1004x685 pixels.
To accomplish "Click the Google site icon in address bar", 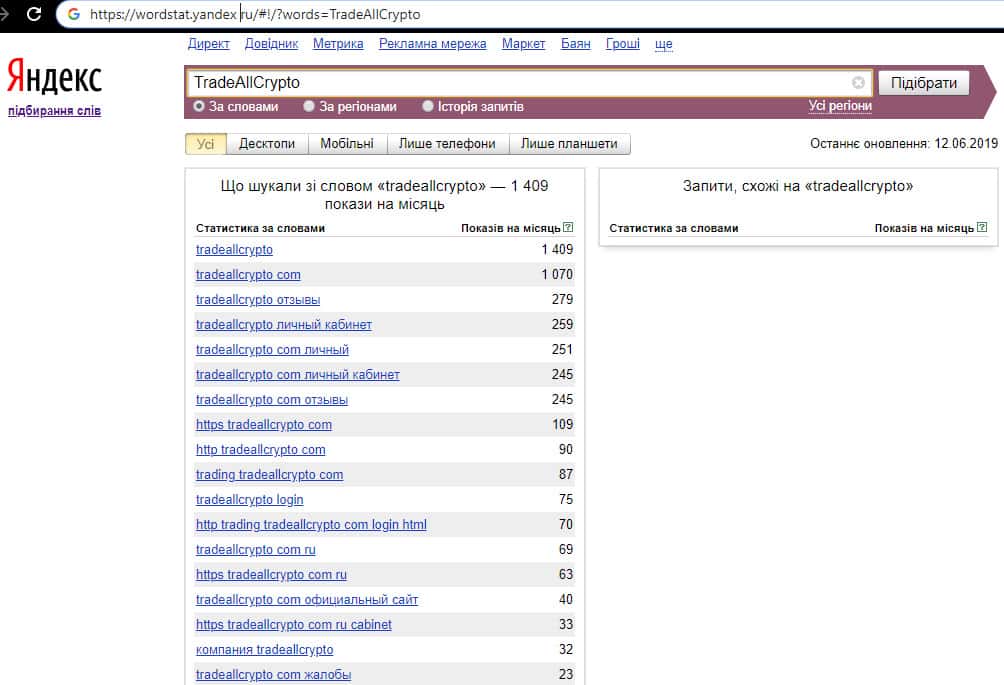I will point(73,15).
